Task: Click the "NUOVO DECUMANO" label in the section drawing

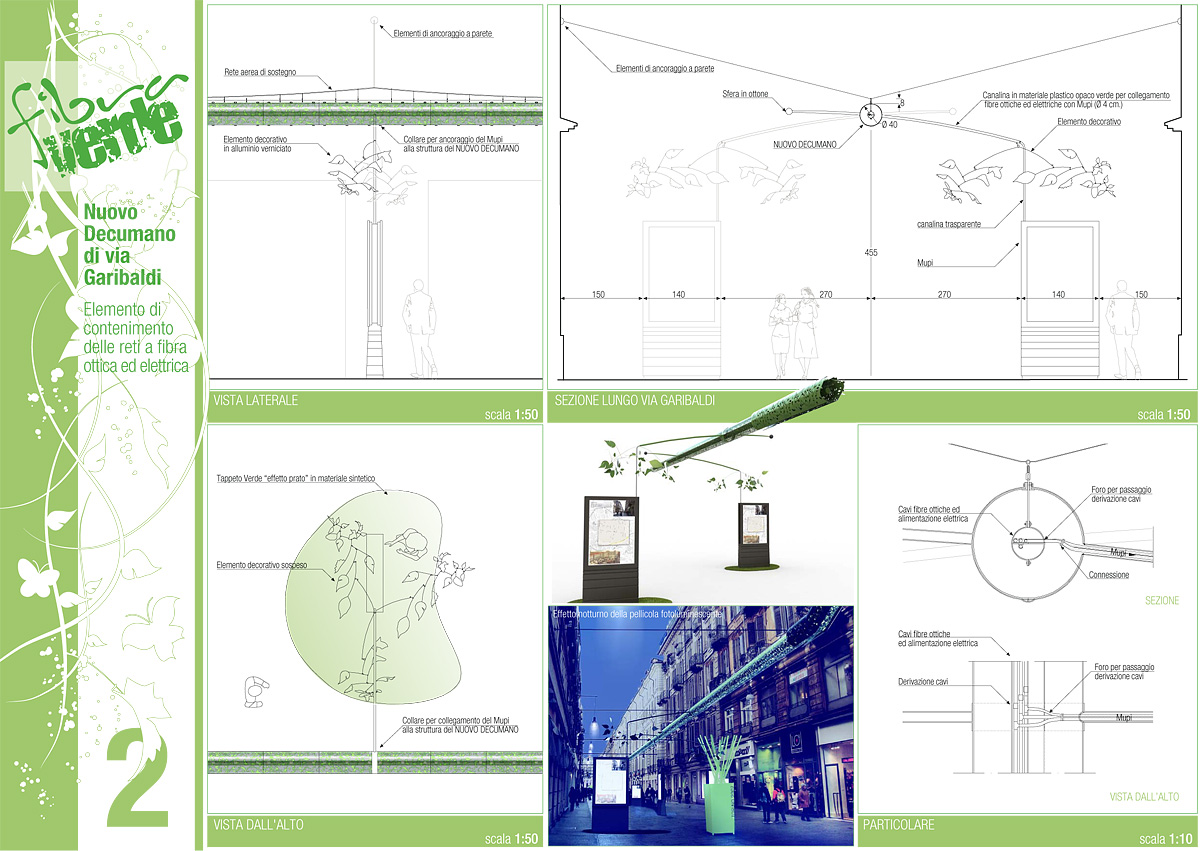Action: 805,144
